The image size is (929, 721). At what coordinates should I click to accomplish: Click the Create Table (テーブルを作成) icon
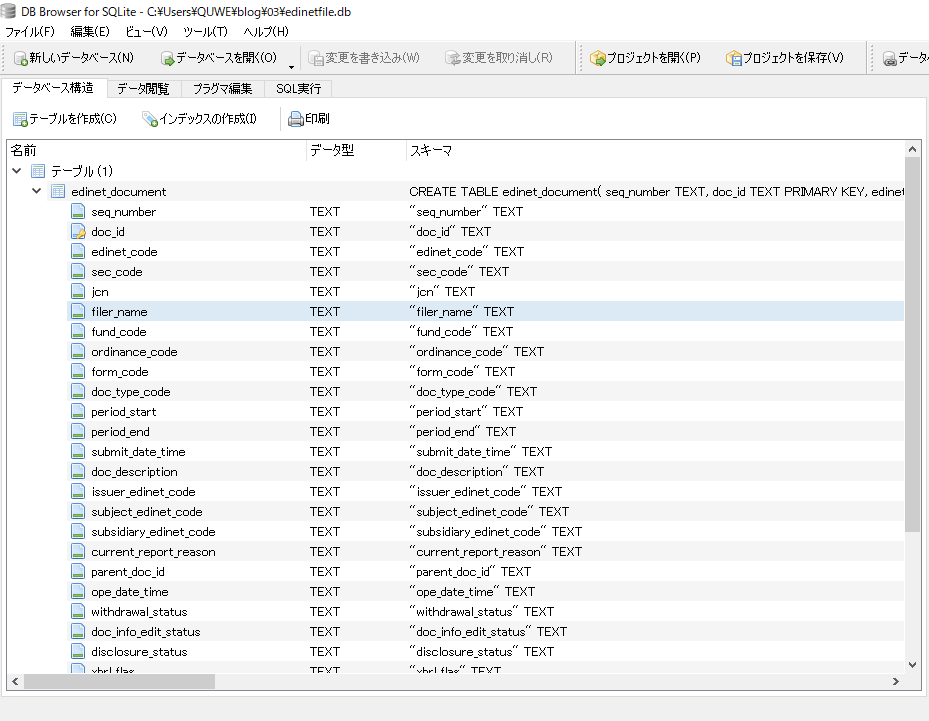[21, 119]
